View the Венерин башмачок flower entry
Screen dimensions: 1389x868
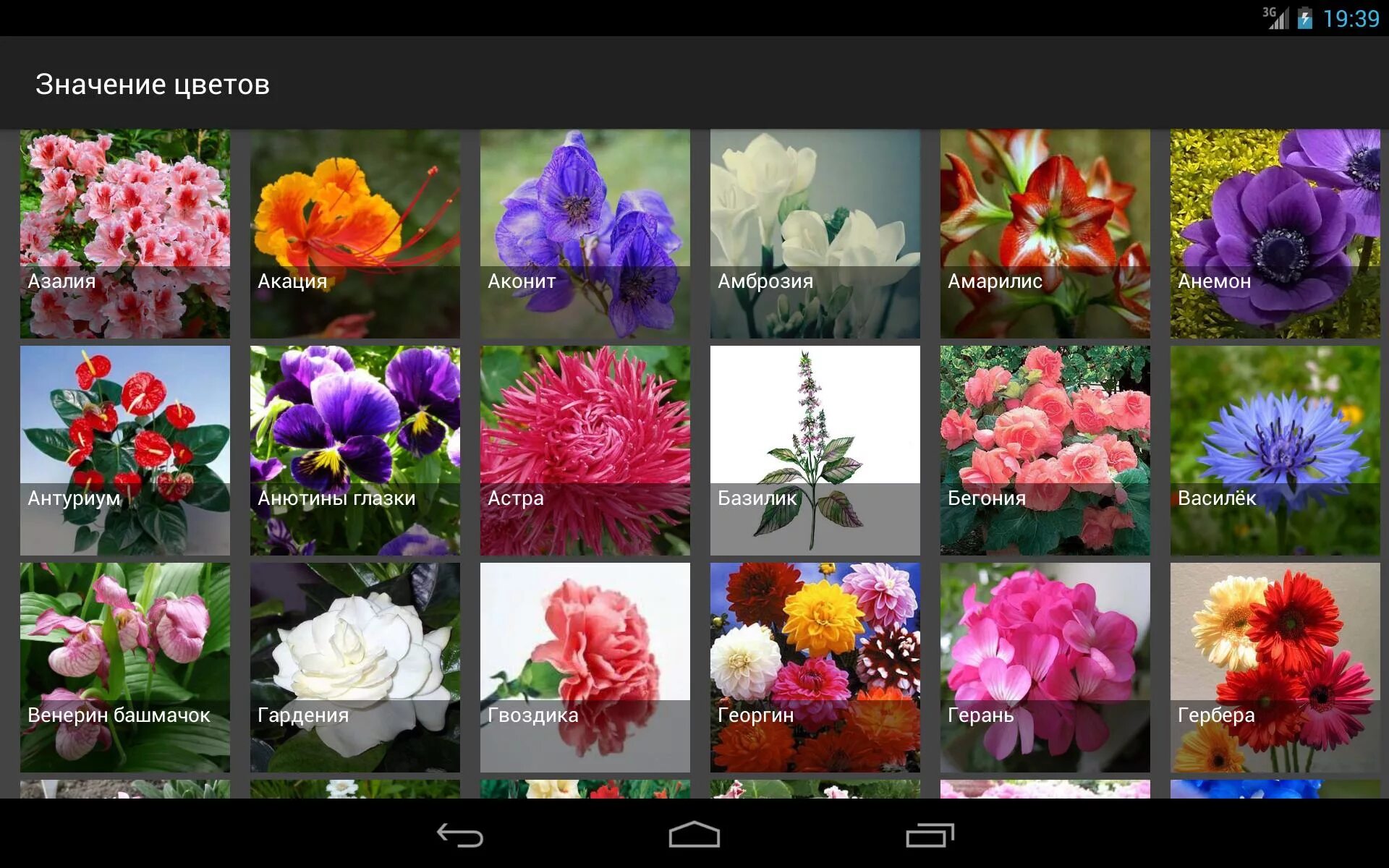coord(125,668)
